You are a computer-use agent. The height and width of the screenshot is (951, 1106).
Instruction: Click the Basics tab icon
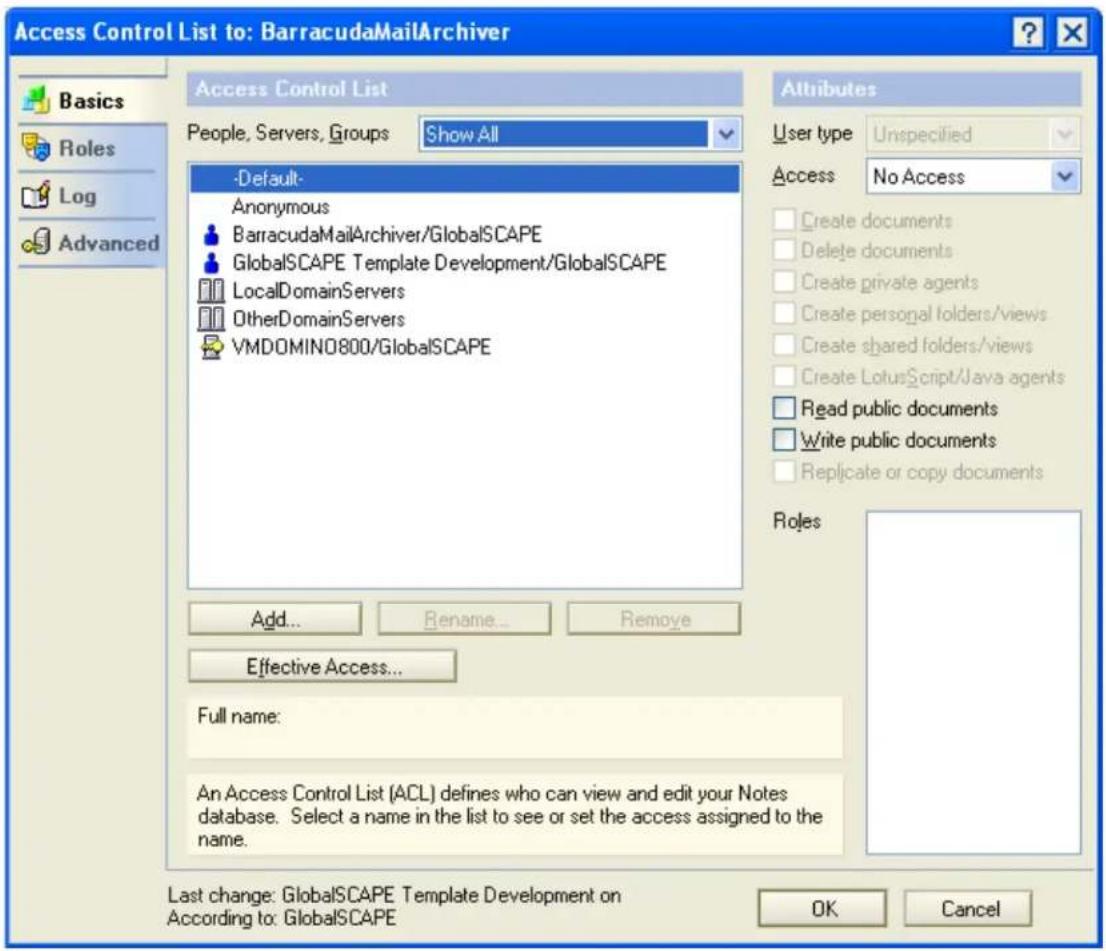[36, 100]
